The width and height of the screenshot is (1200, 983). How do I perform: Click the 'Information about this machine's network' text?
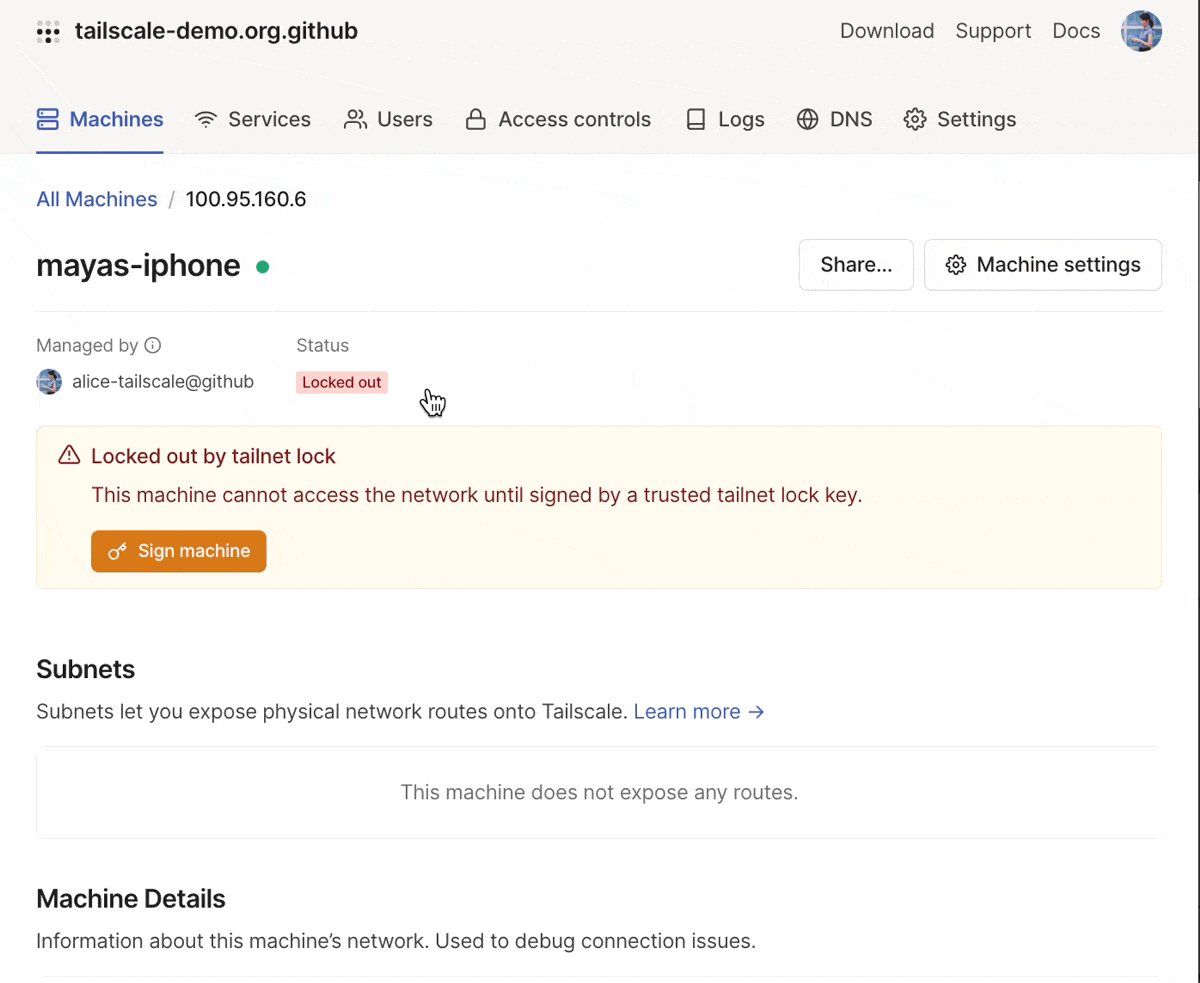[396, 941]
